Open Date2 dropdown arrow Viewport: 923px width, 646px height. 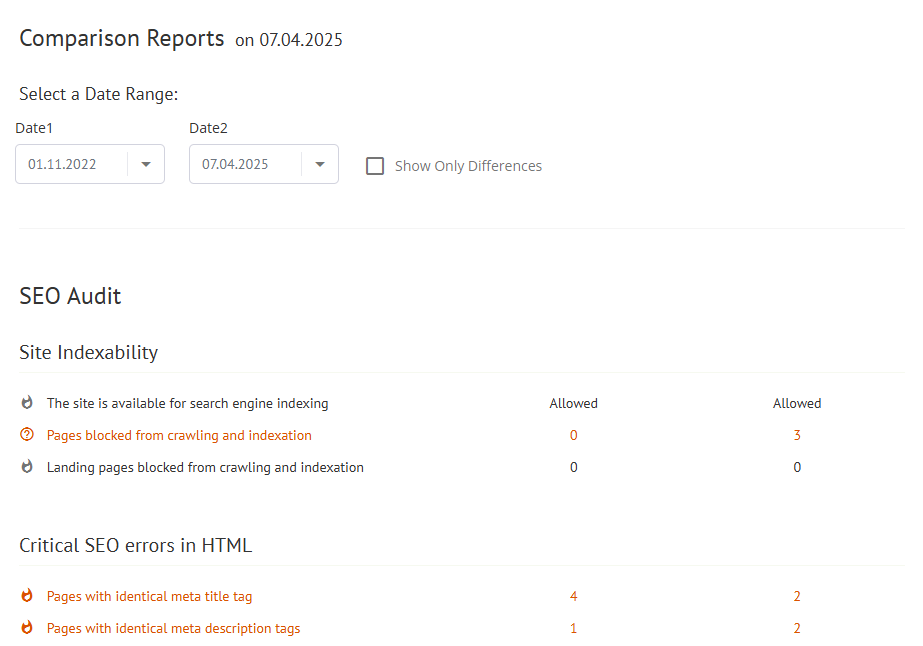point(320,164)
